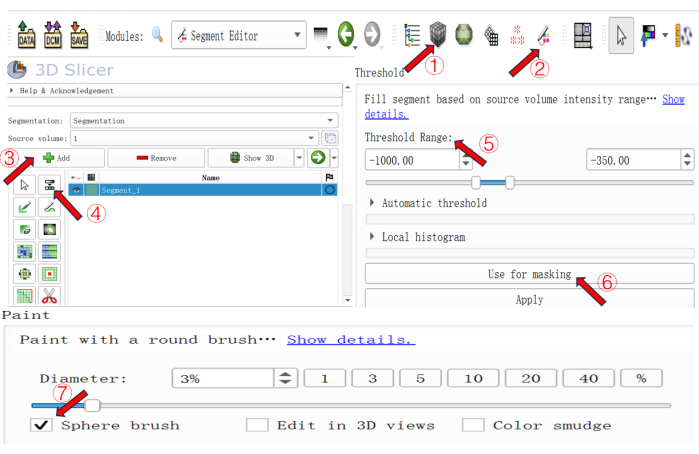Toggle the Sphere brush checkbox
Screen dimensions: 699x454
41,425
